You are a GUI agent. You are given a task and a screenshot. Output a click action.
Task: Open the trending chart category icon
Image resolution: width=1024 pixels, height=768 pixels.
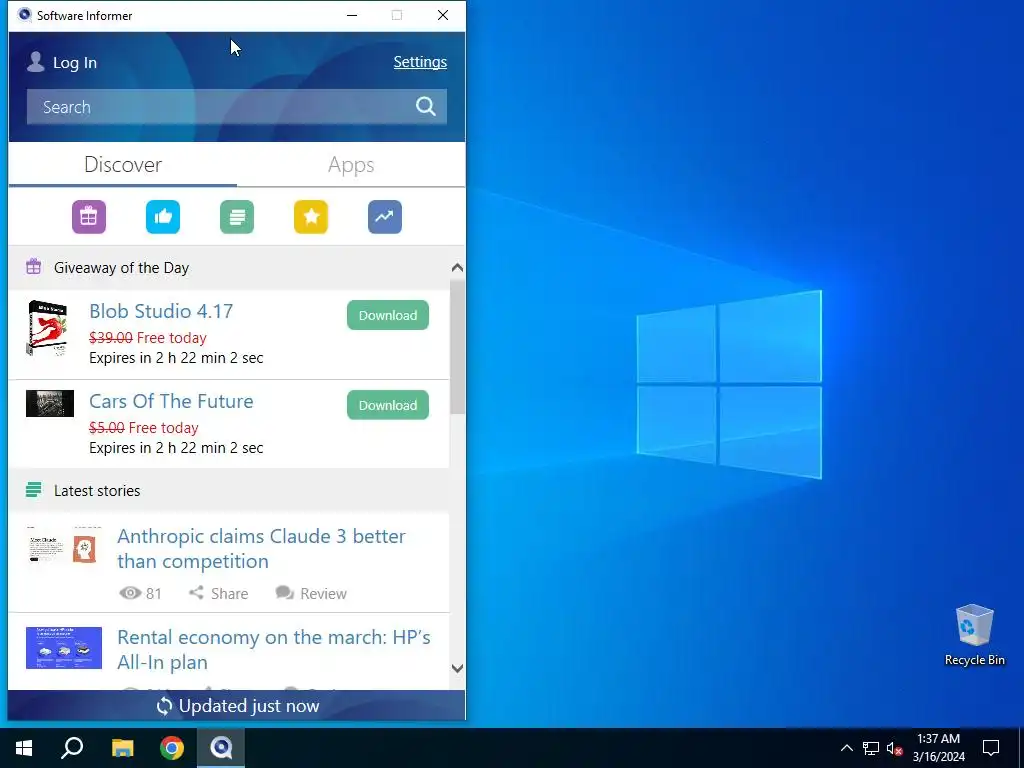pos(385,217)
